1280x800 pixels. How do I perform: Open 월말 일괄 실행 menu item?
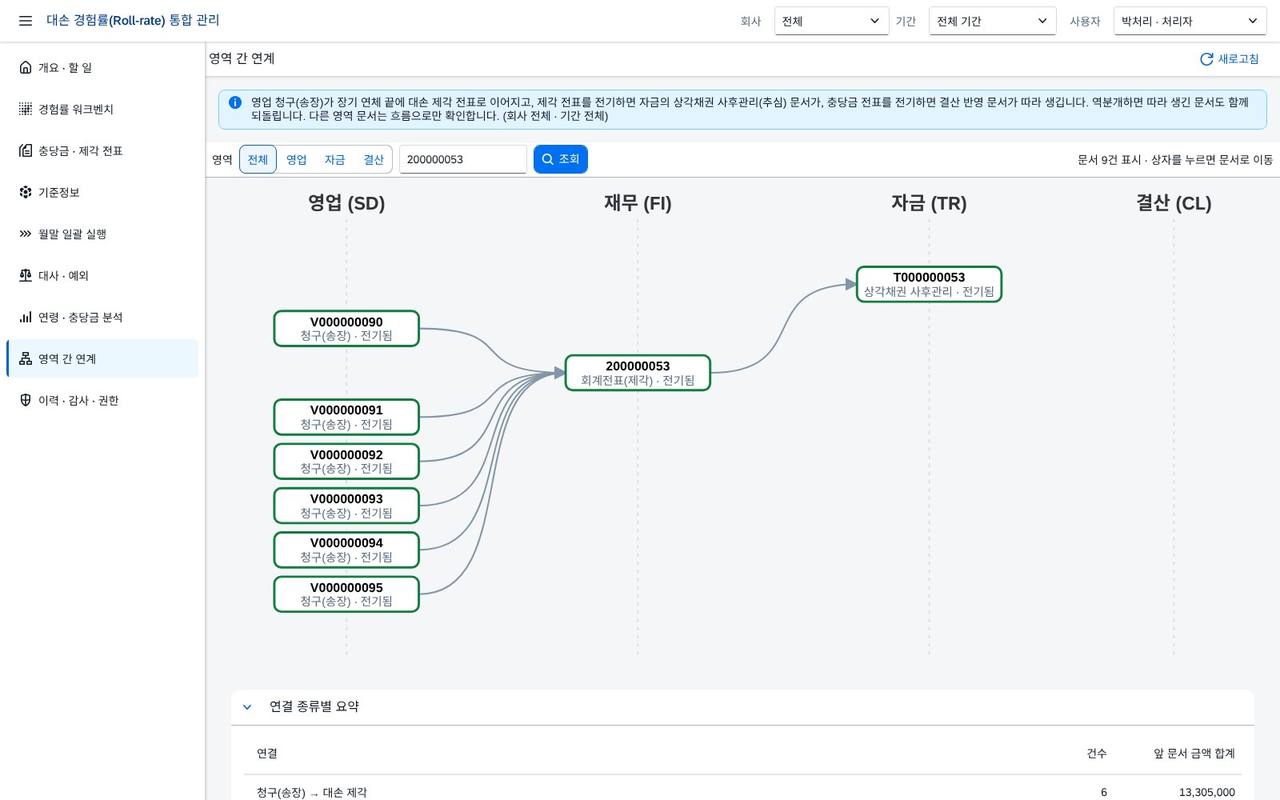102,234
